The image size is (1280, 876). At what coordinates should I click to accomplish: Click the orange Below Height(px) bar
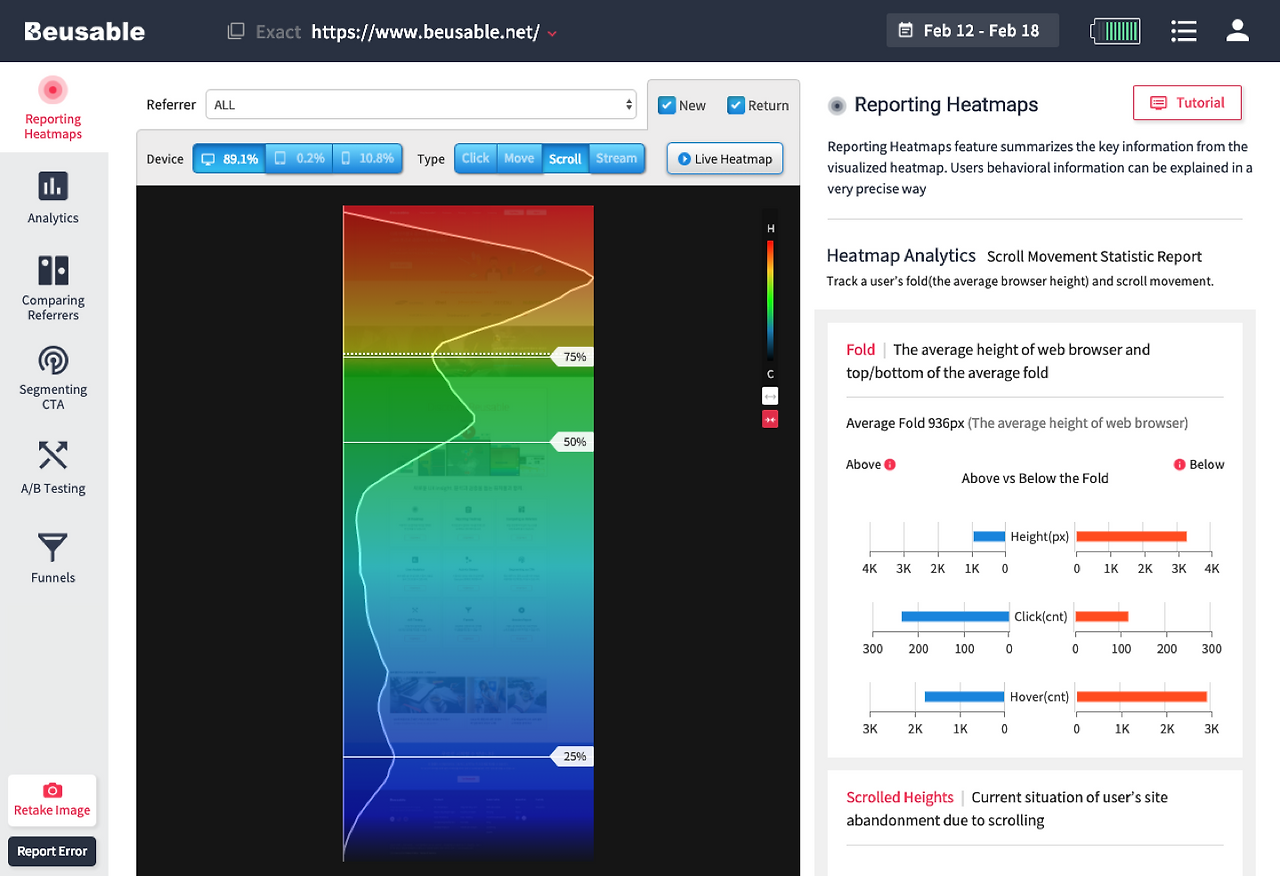[x=1132, y=537]
